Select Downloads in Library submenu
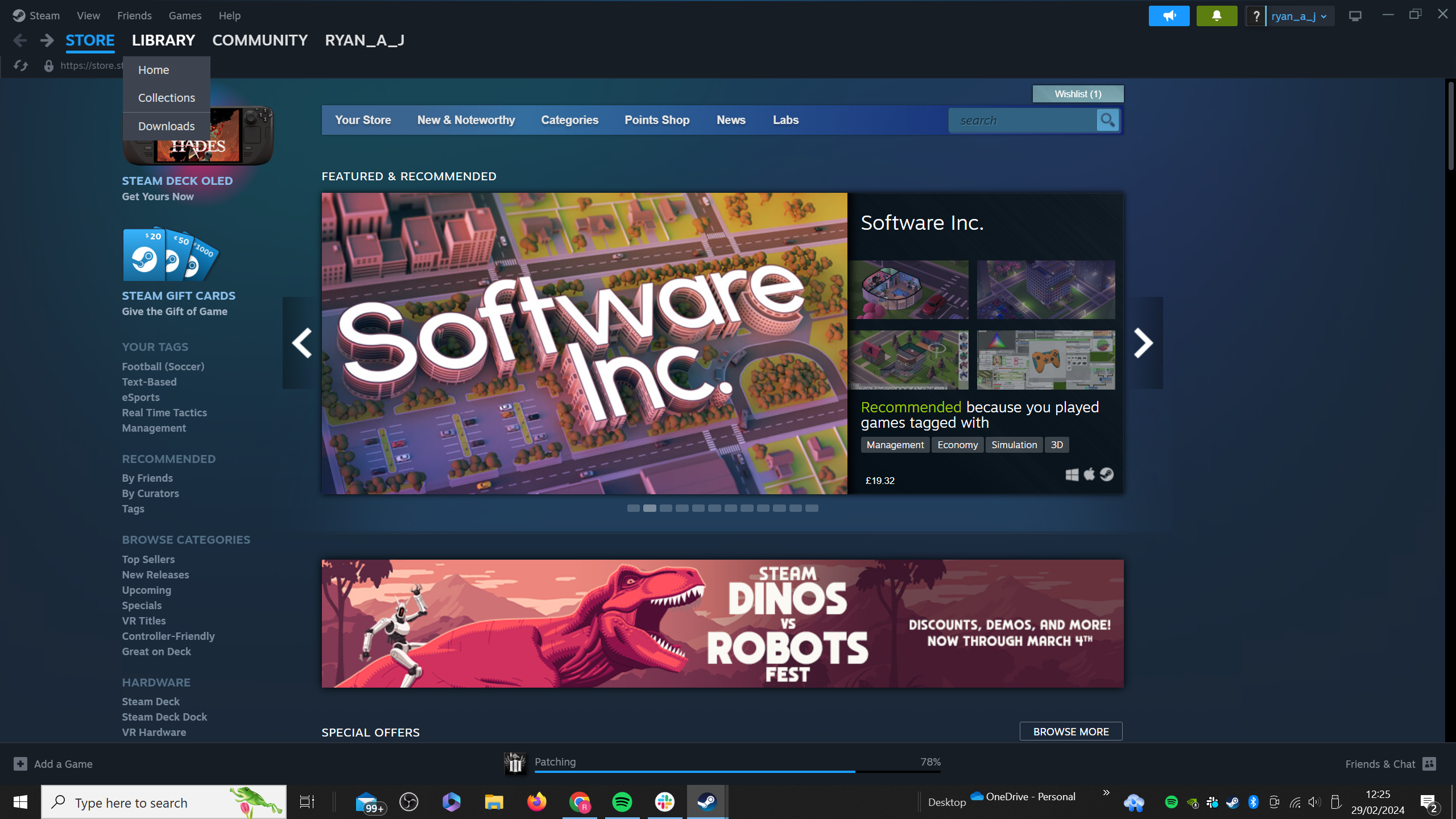The image size is (1456, 819). pos(166,126)
